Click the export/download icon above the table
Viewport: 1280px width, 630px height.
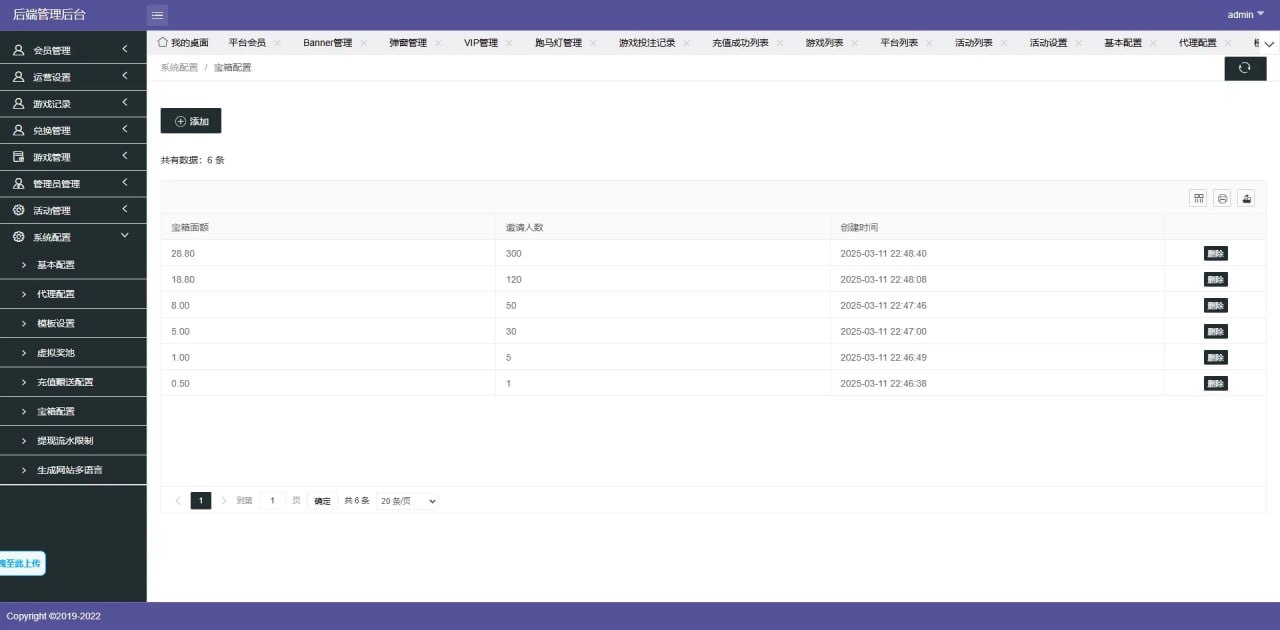pos(1246,198)
